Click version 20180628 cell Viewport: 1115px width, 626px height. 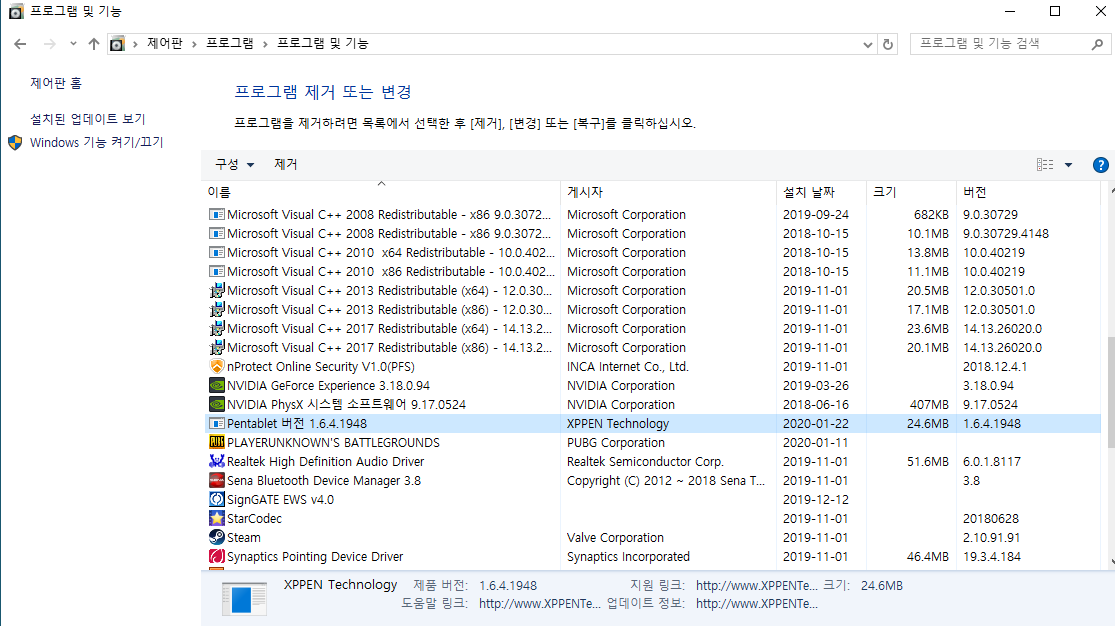[991, 519]
